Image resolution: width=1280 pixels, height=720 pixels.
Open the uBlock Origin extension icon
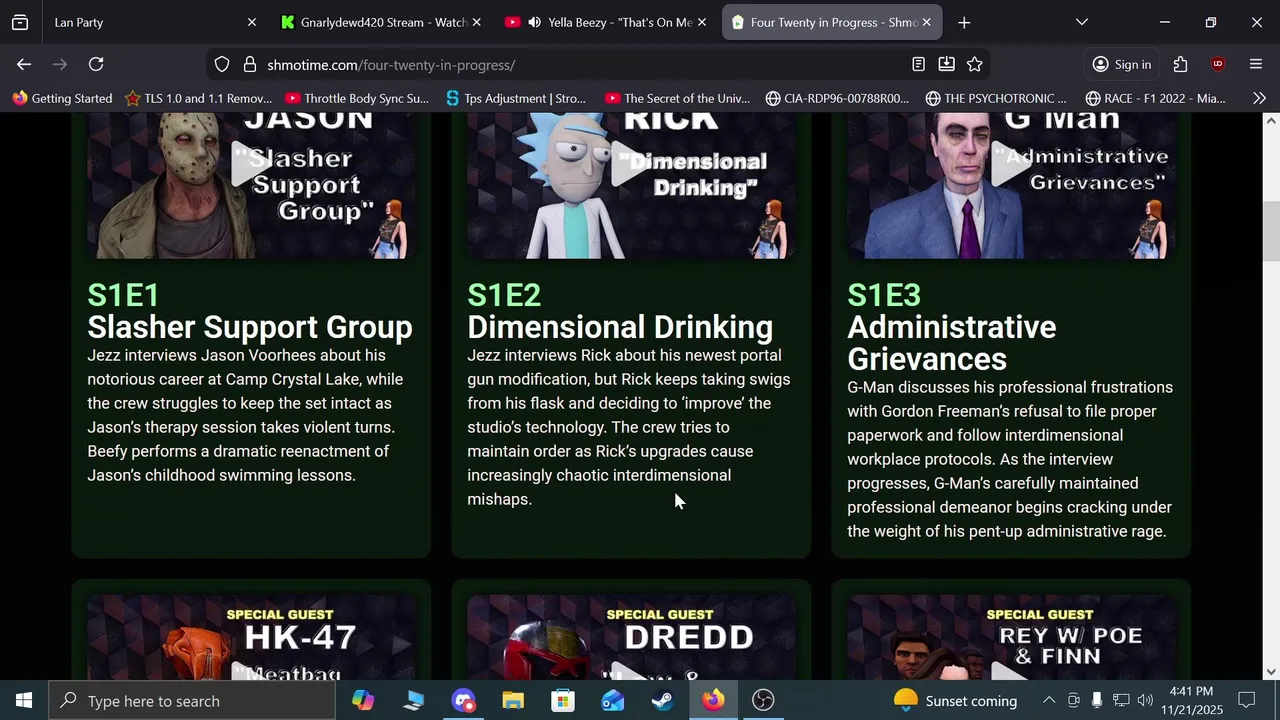[1217, 64]
